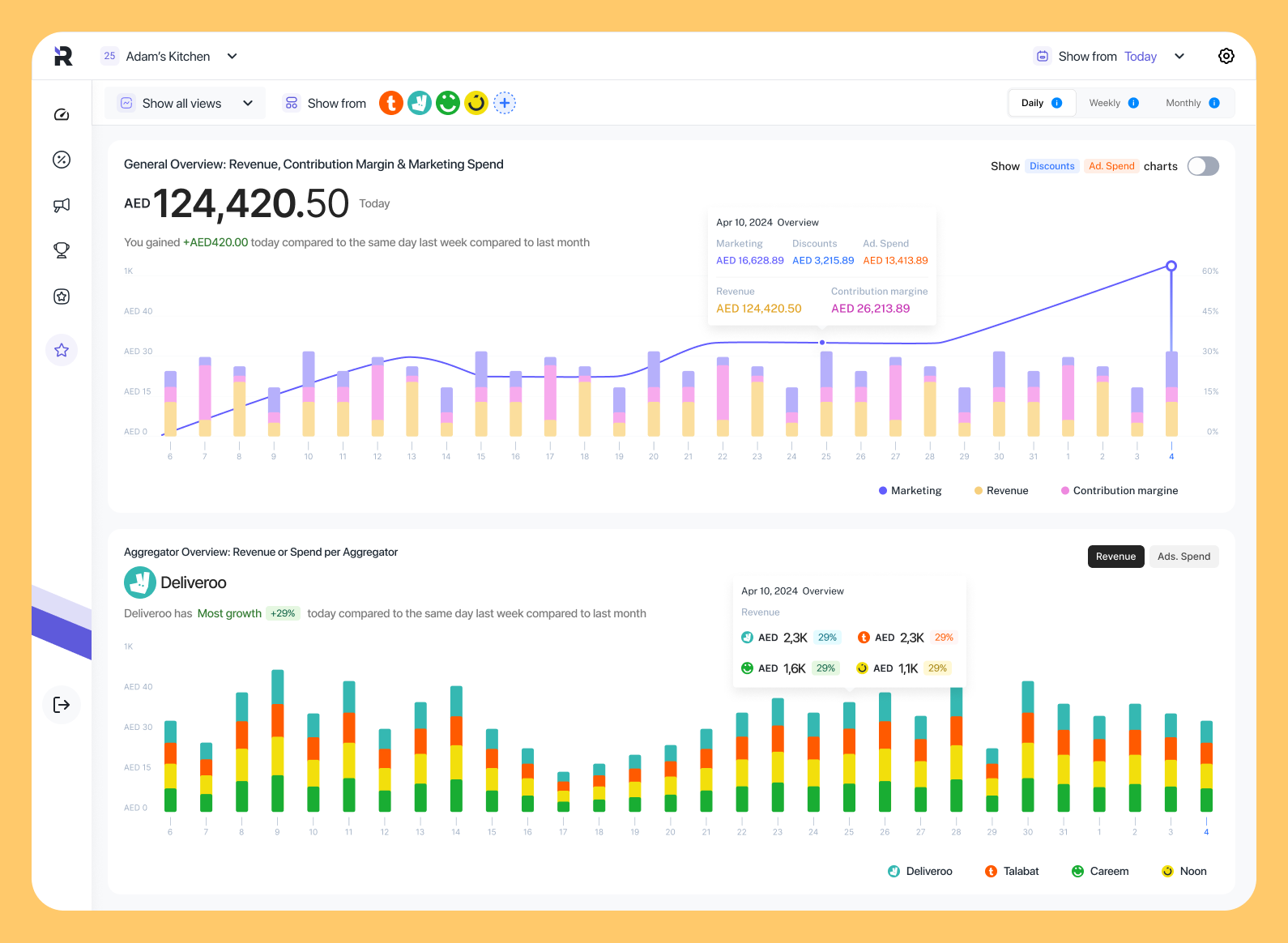Select the Careem green smiley aggregator icon
Screen dimensions: 1288x943
click(x=448, y=103)
